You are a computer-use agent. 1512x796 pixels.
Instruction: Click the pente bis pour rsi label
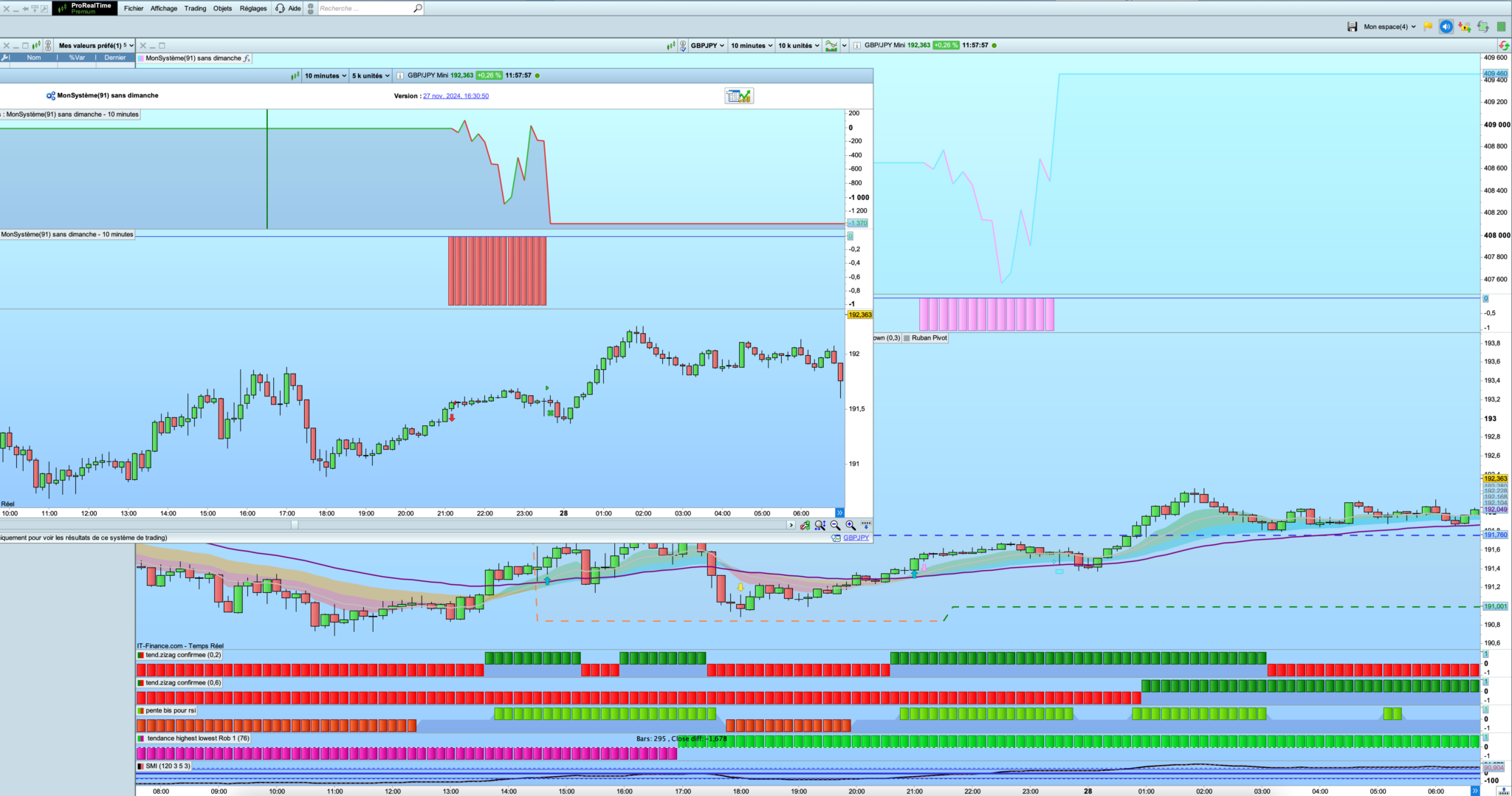[171, 710]
